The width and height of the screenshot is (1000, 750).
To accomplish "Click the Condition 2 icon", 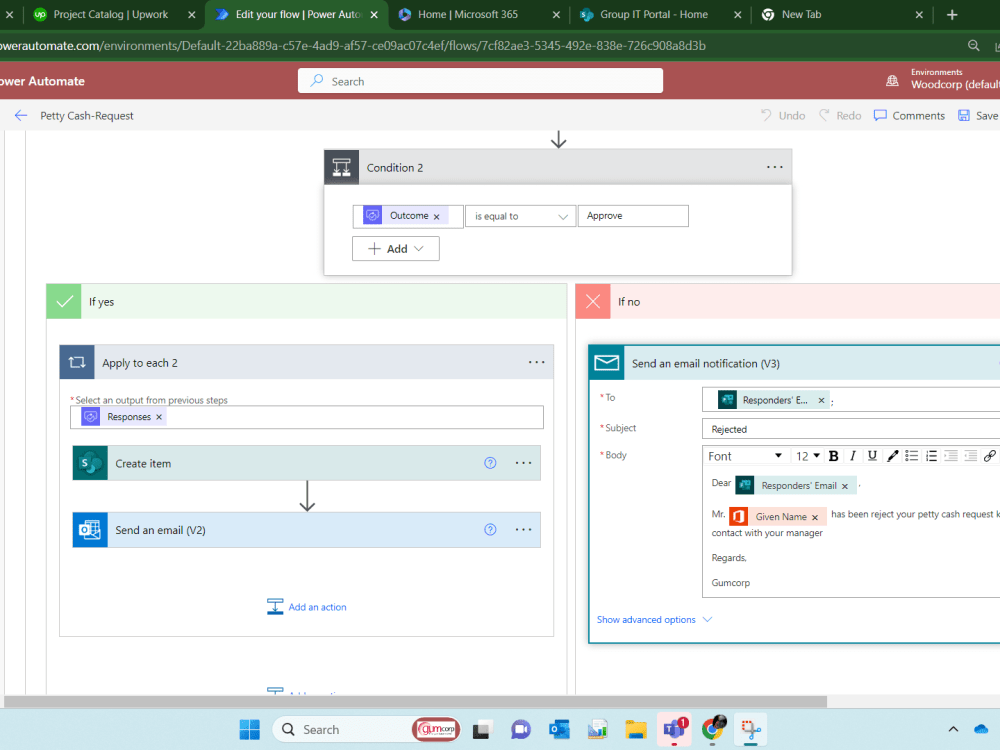I will tap(341, 167).
